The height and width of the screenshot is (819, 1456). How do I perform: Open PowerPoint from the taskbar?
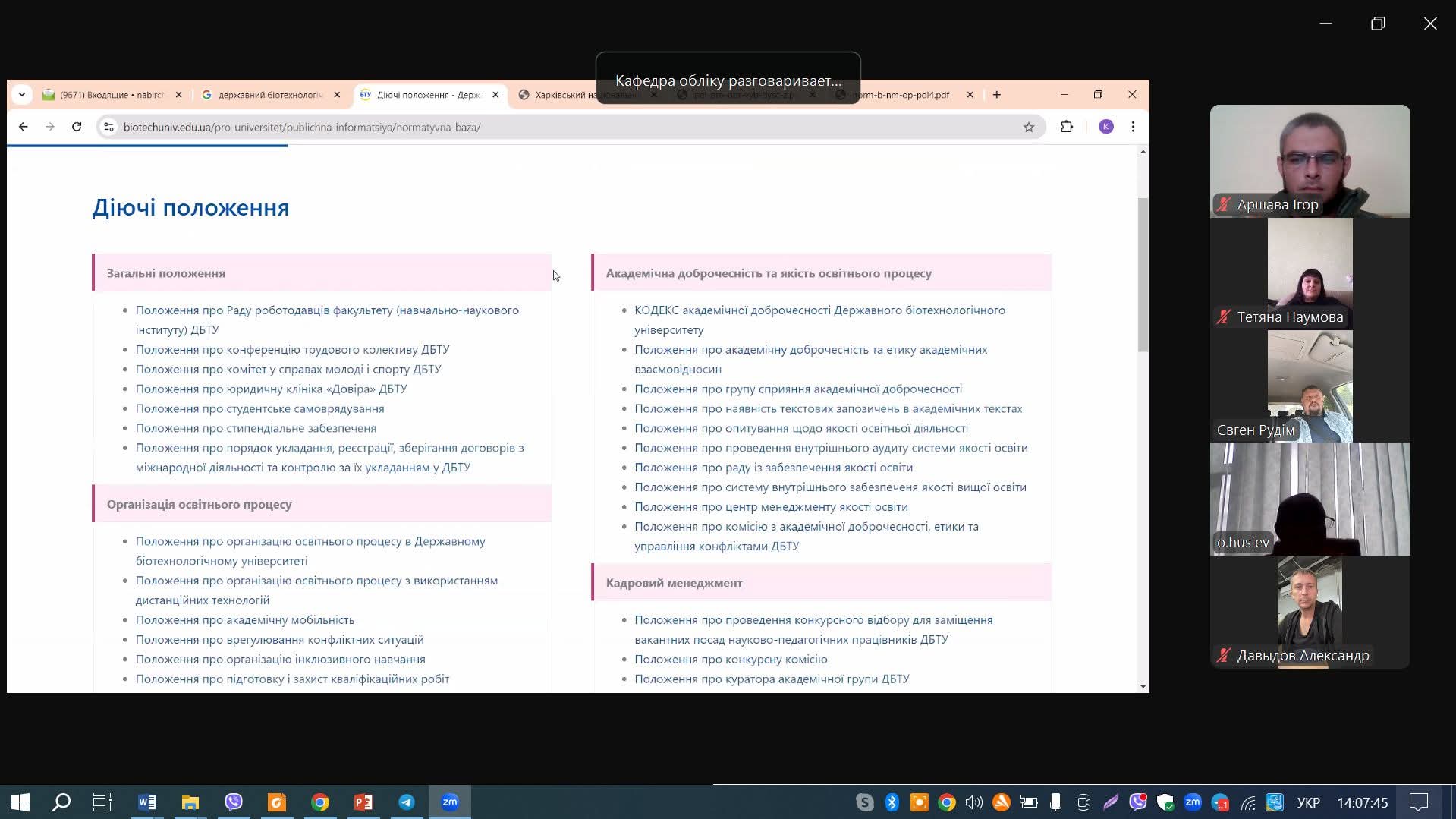(363, 802)
